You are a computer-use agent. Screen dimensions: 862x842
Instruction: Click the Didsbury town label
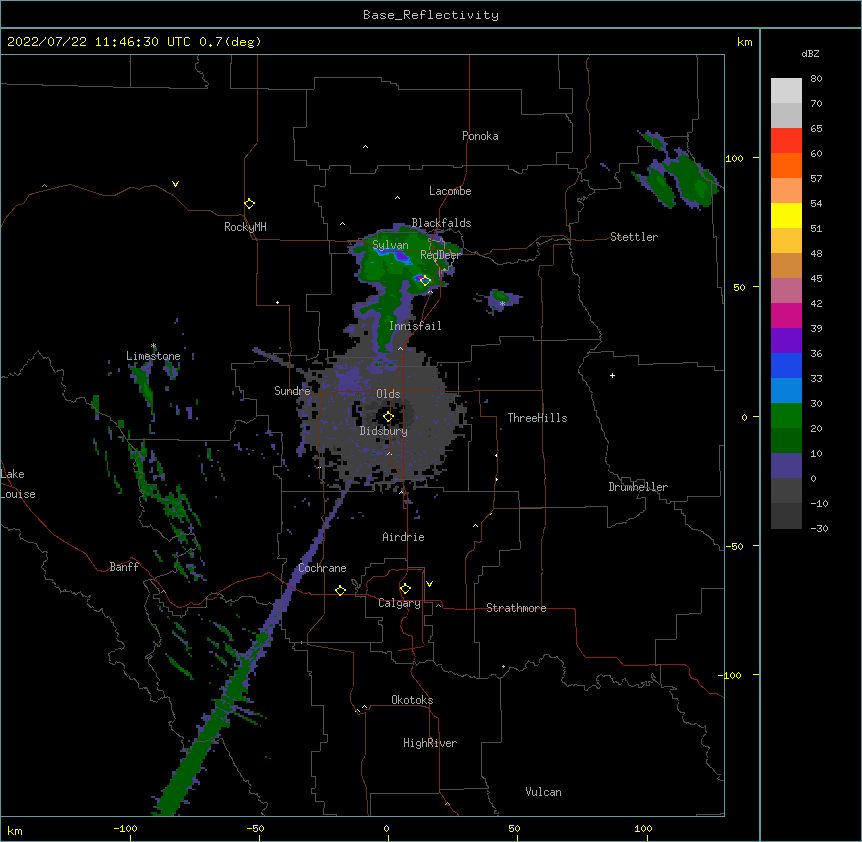point(384,431)
